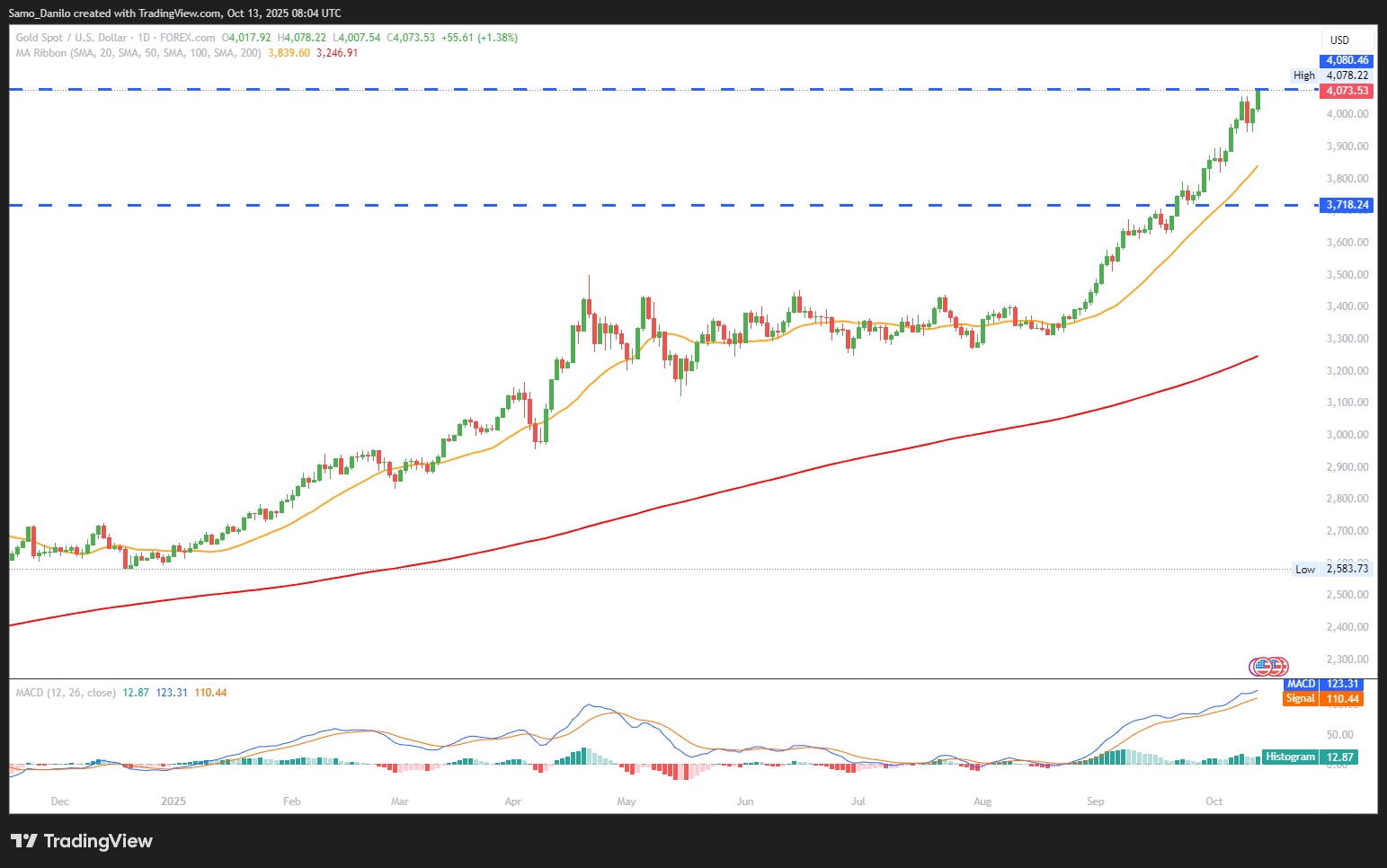Open the USD currency selector
This screenshot has height=868, width=1387.
click(x=1339, y=40)
